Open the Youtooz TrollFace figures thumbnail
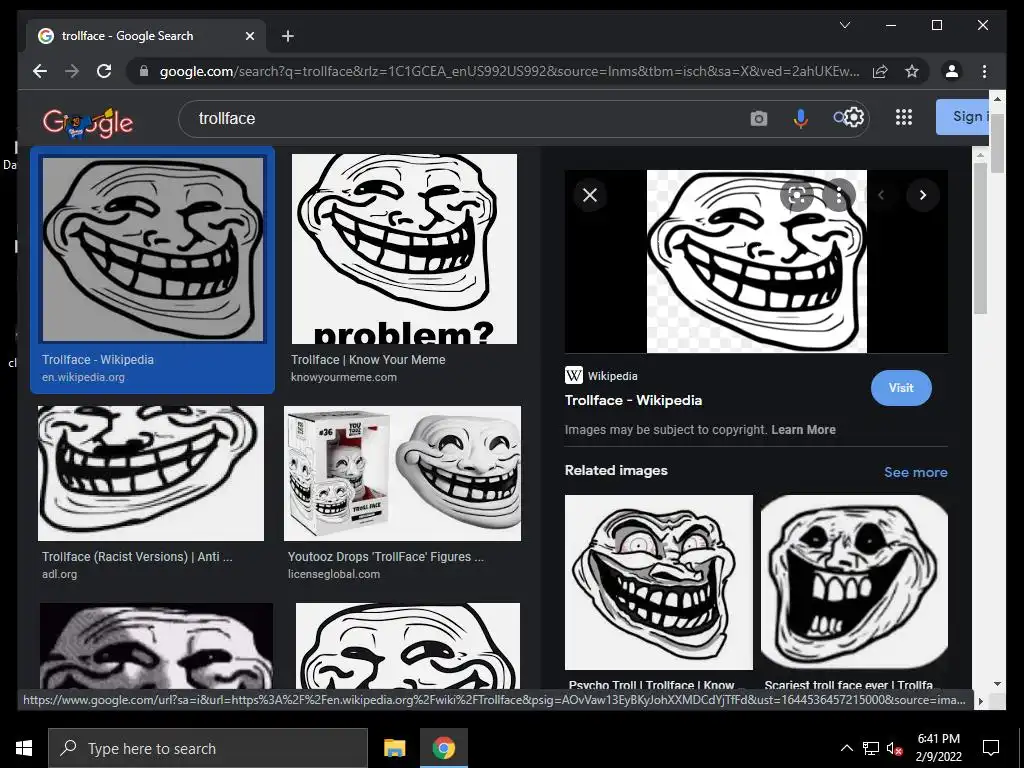 point(402,473)
